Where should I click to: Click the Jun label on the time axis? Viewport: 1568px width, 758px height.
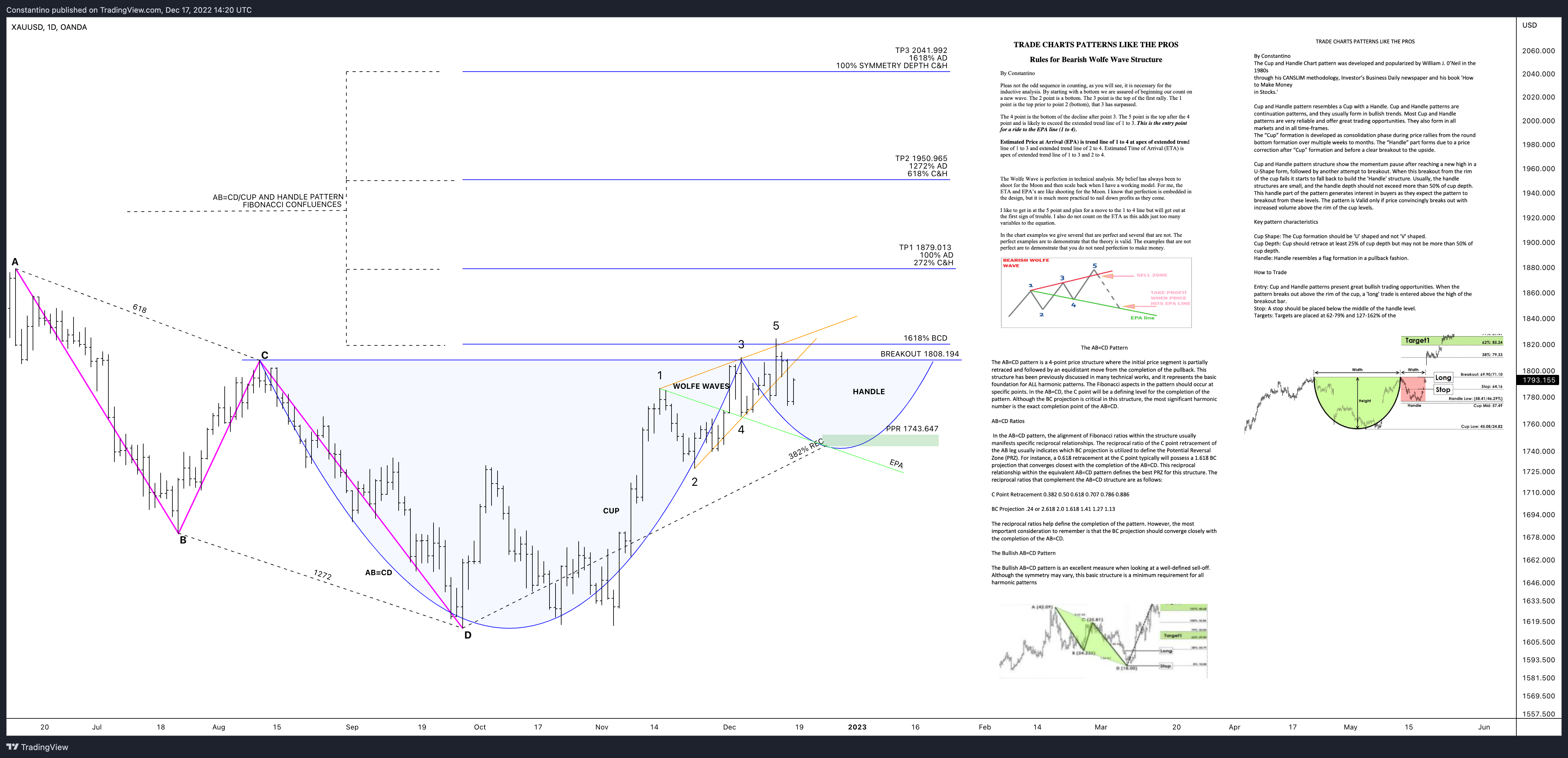pyautogui.click(x=1484, y=727)
